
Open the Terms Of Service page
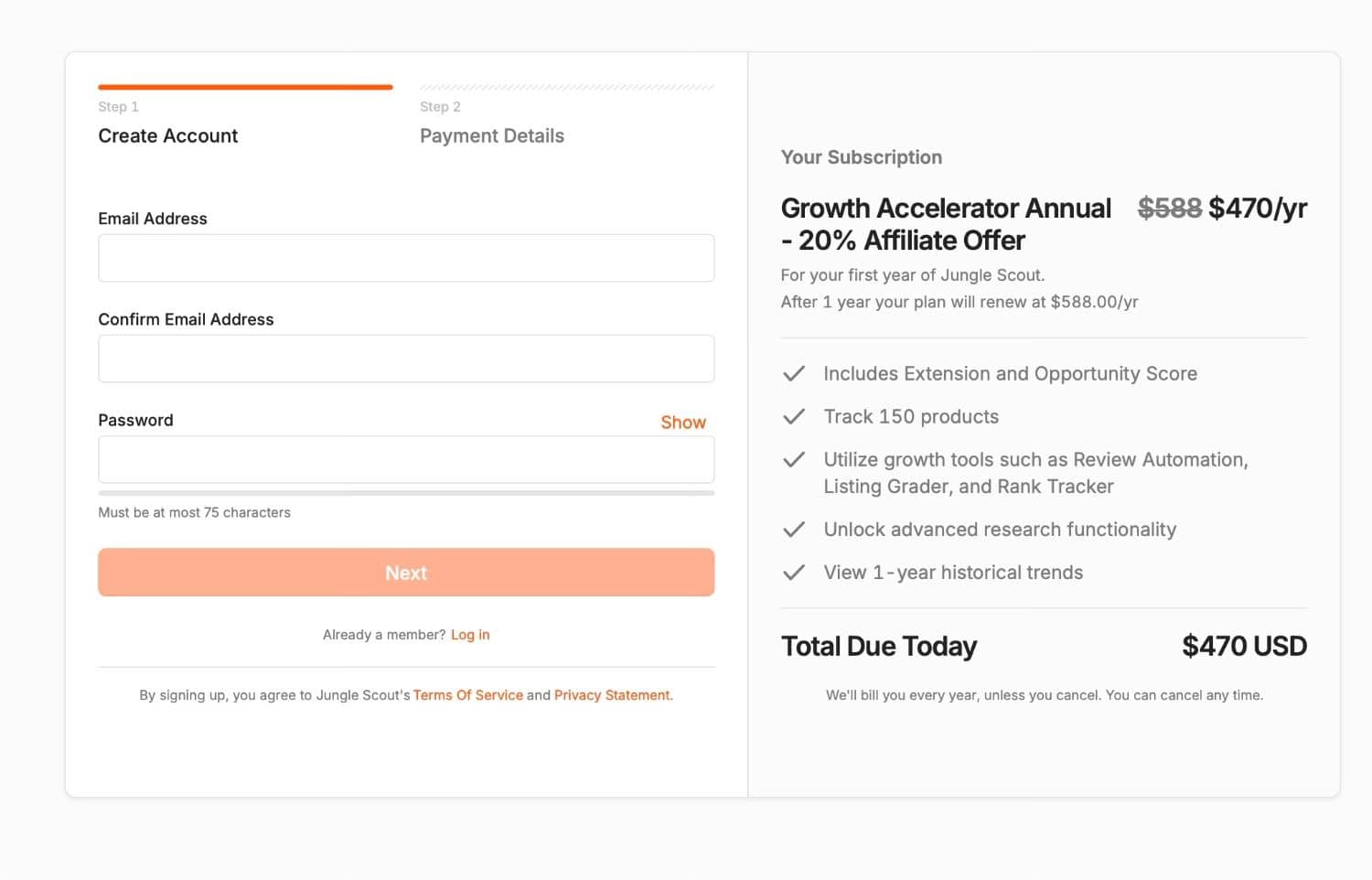click(x=467, y=694)
